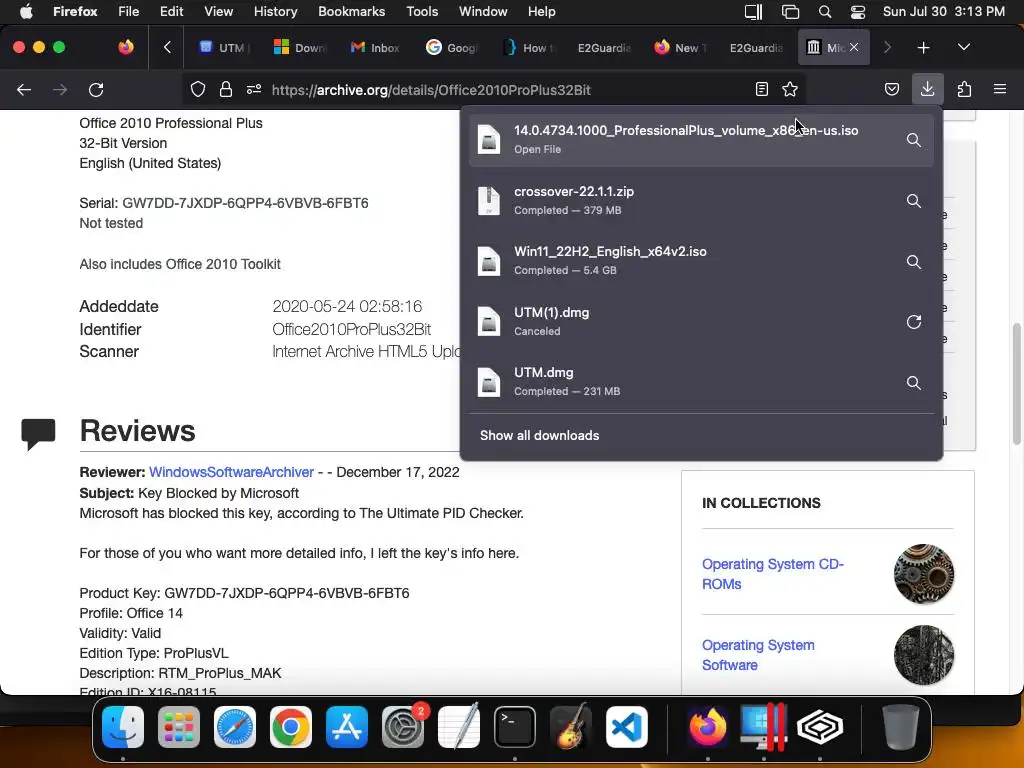The height and width of the screenshot is (768, 1024).
Task: Click the archive.org URL address field
Action: pyautogui.click(x=431, y=90)
